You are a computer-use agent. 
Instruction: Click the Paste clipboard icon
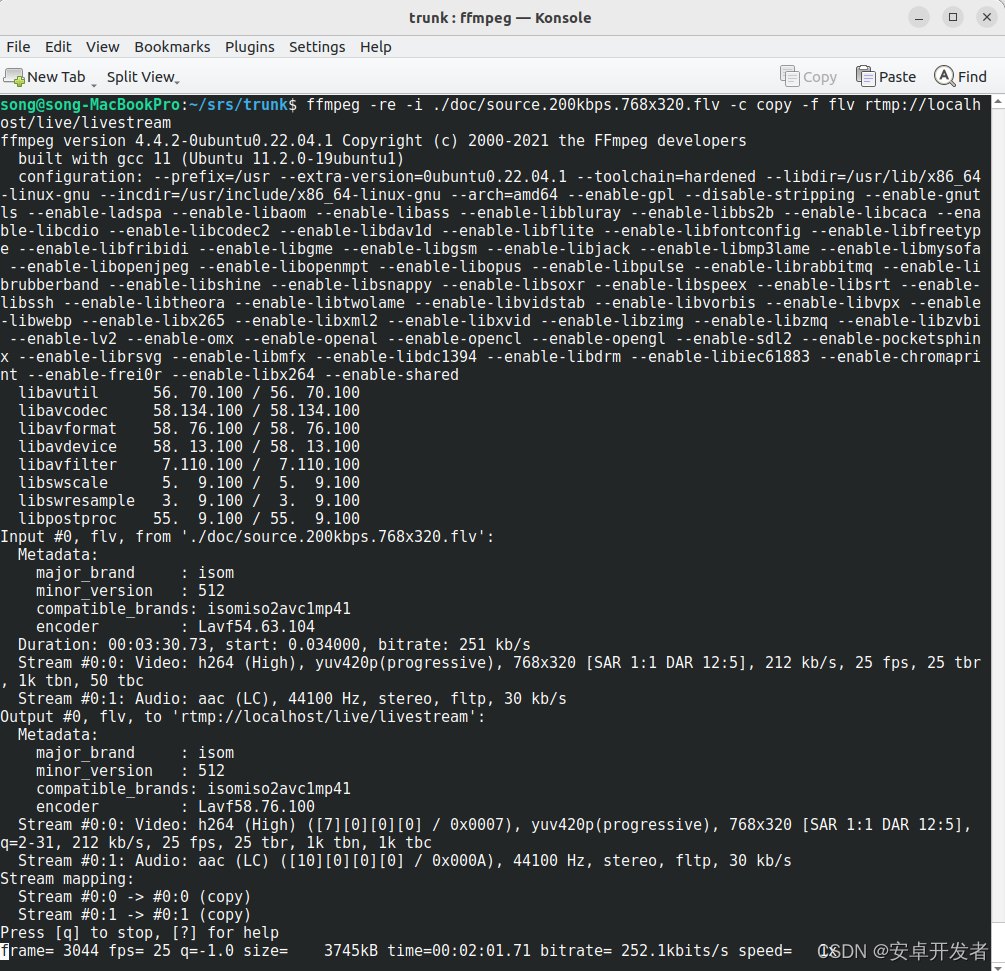point(865,76)
